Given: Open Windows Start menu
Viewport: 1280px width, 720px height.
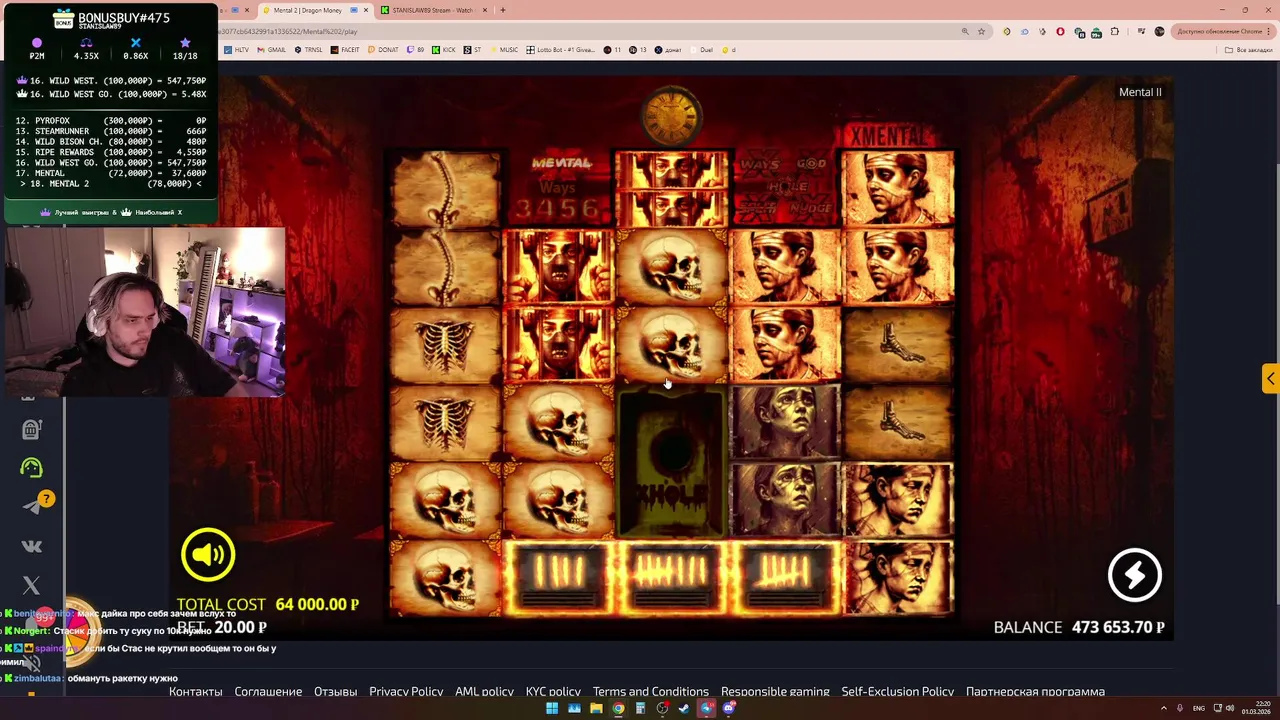Looking at the screenshot, I should coord(552,708).
